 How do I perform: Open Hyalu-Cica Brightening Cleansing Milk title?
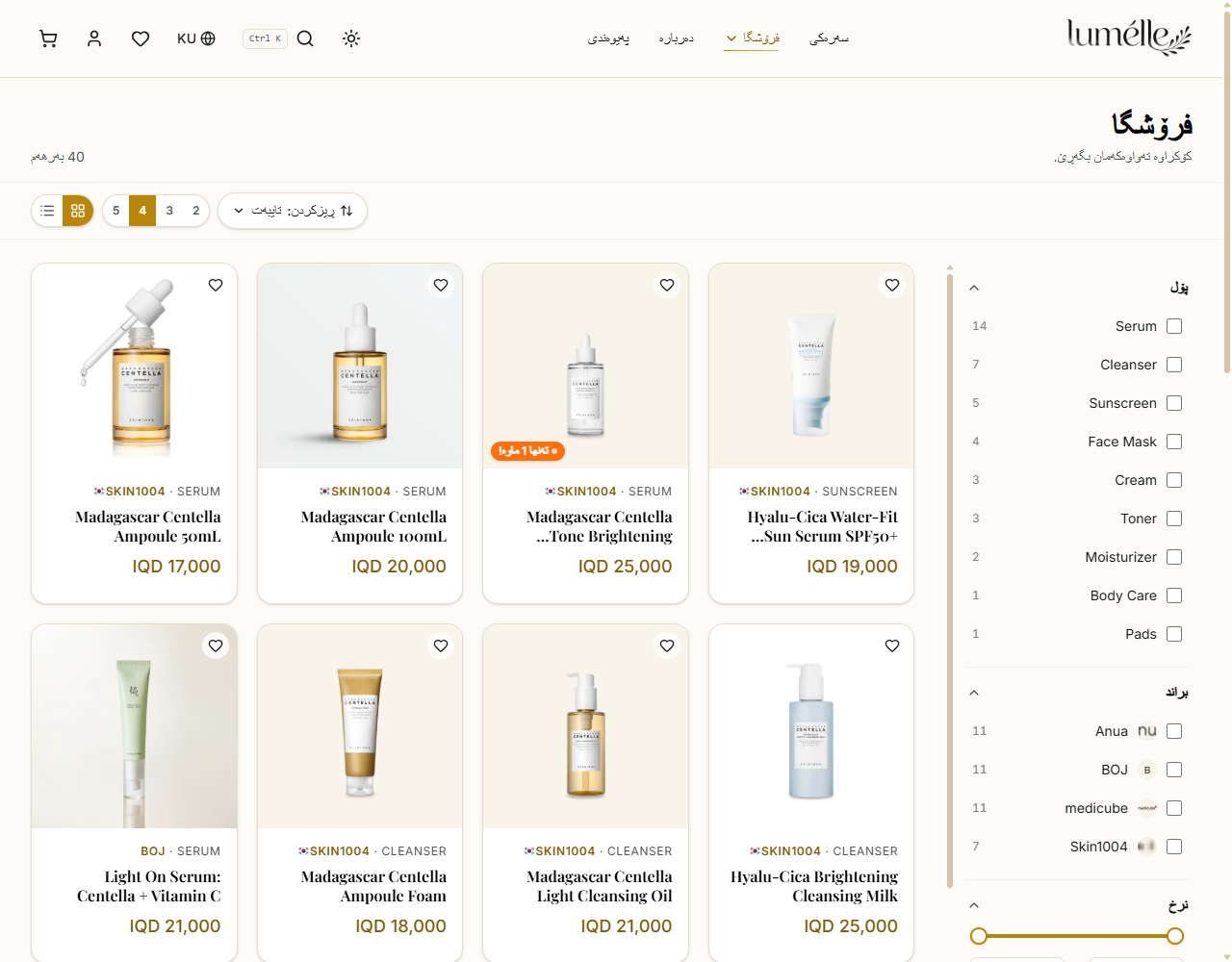click(814, 886)
